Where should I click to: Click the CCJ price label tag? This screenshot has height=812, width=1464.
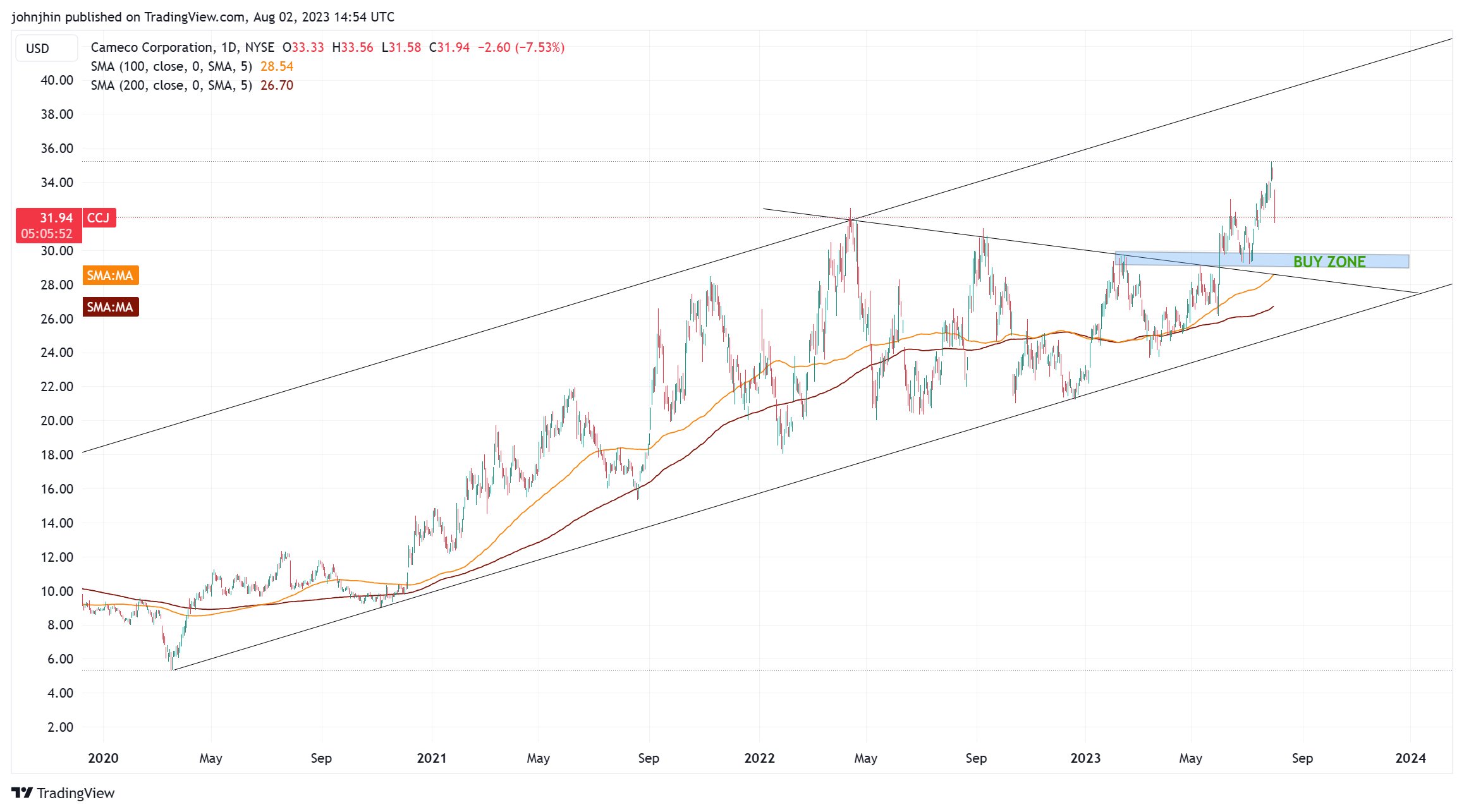pyautogui.click(x=99, y=218)
